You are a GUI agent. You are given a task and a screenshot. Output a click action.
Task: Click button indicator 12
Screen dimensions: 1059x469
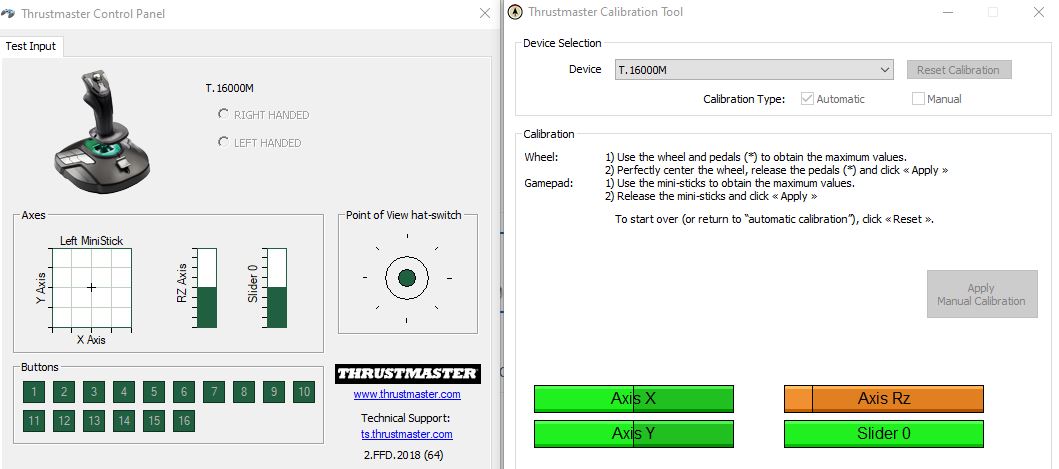point(63,421)
